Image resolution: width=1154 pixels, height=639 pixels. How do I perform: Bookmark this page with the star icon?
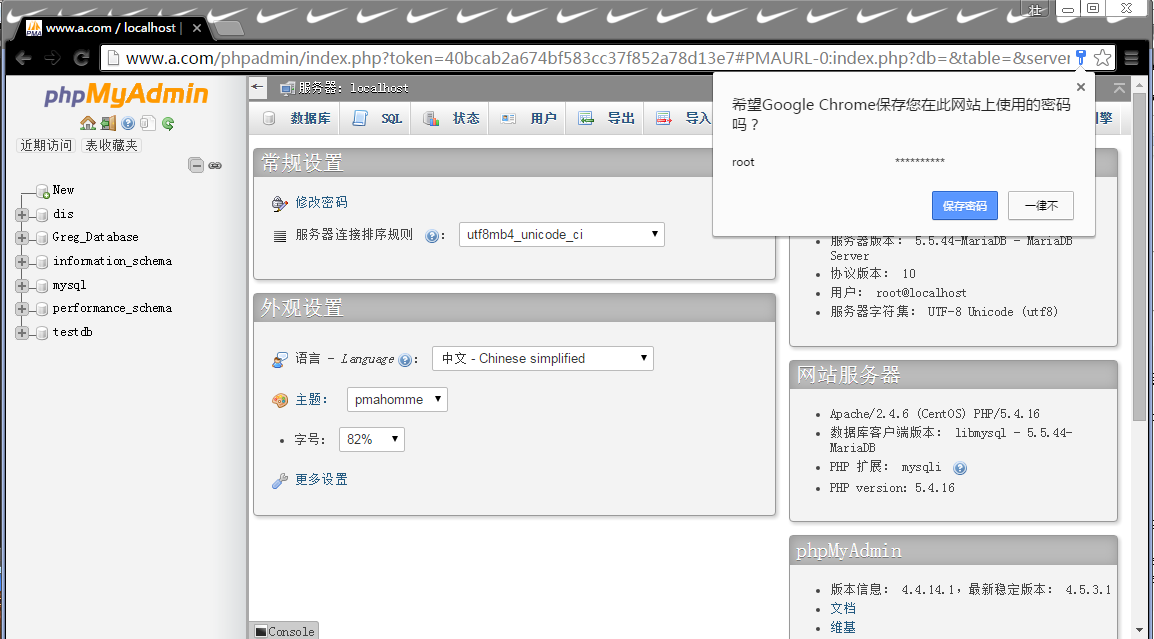point(1102,57)
